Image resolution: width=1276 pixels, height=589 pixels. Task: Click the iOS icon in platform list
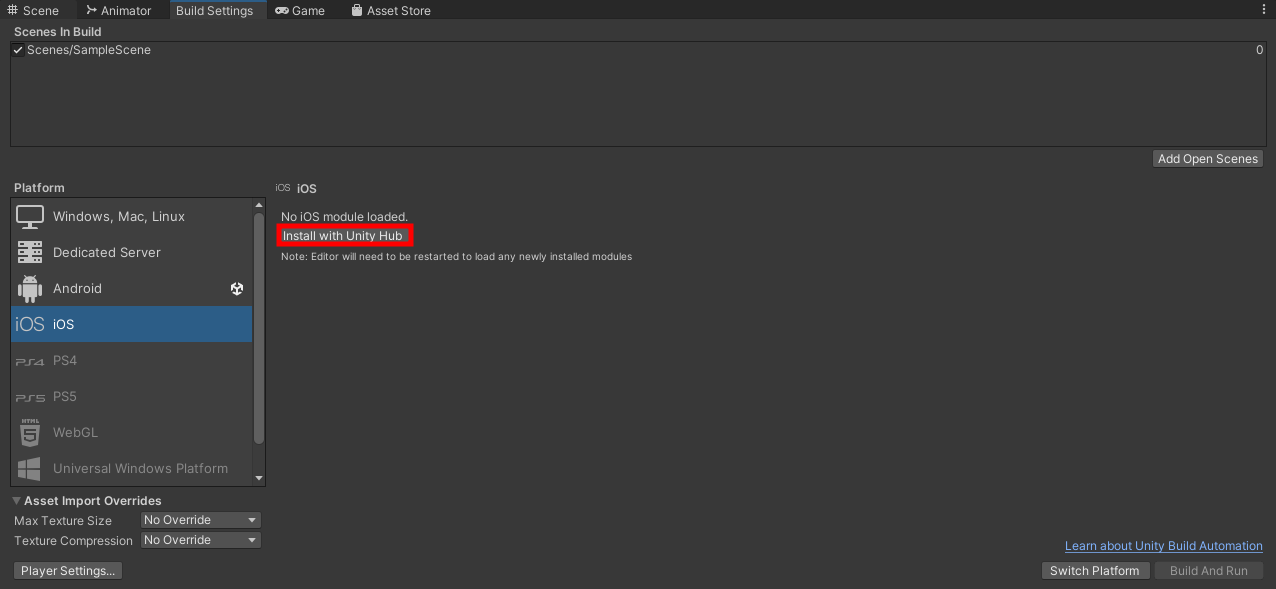click(x=30, y=324)
